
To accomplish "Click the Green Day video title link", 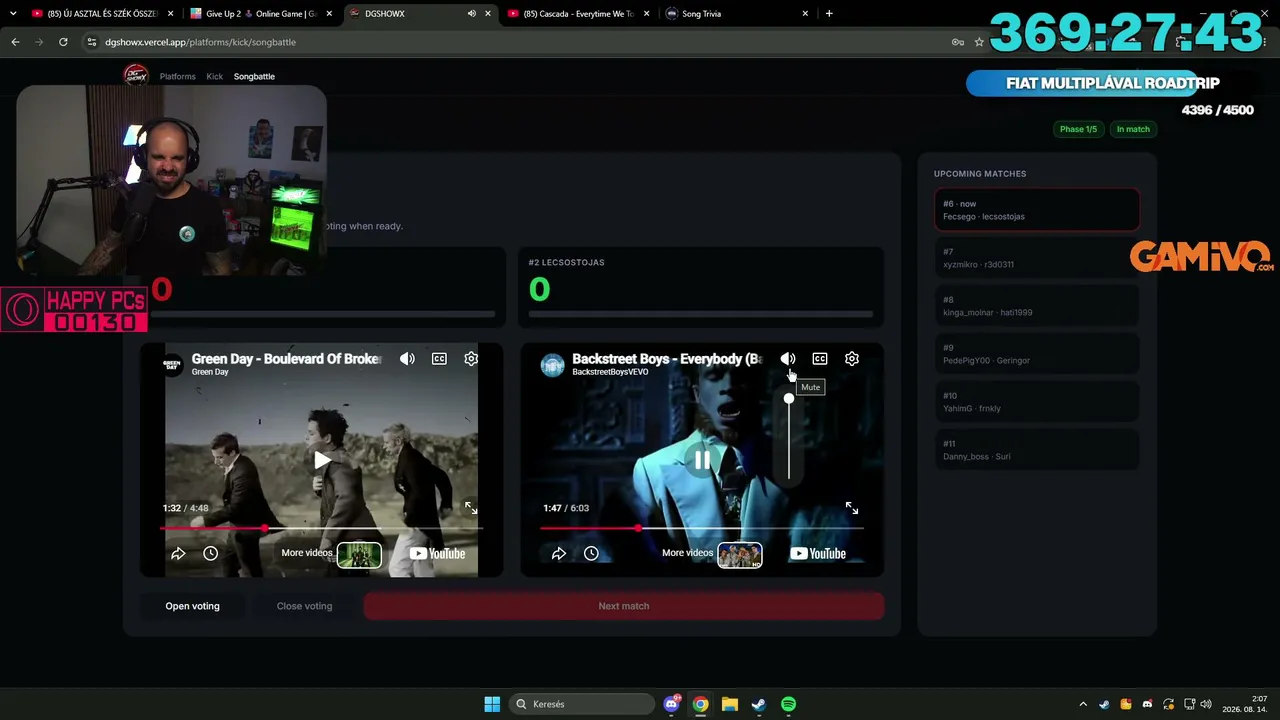I will click(x=287, y=359).
